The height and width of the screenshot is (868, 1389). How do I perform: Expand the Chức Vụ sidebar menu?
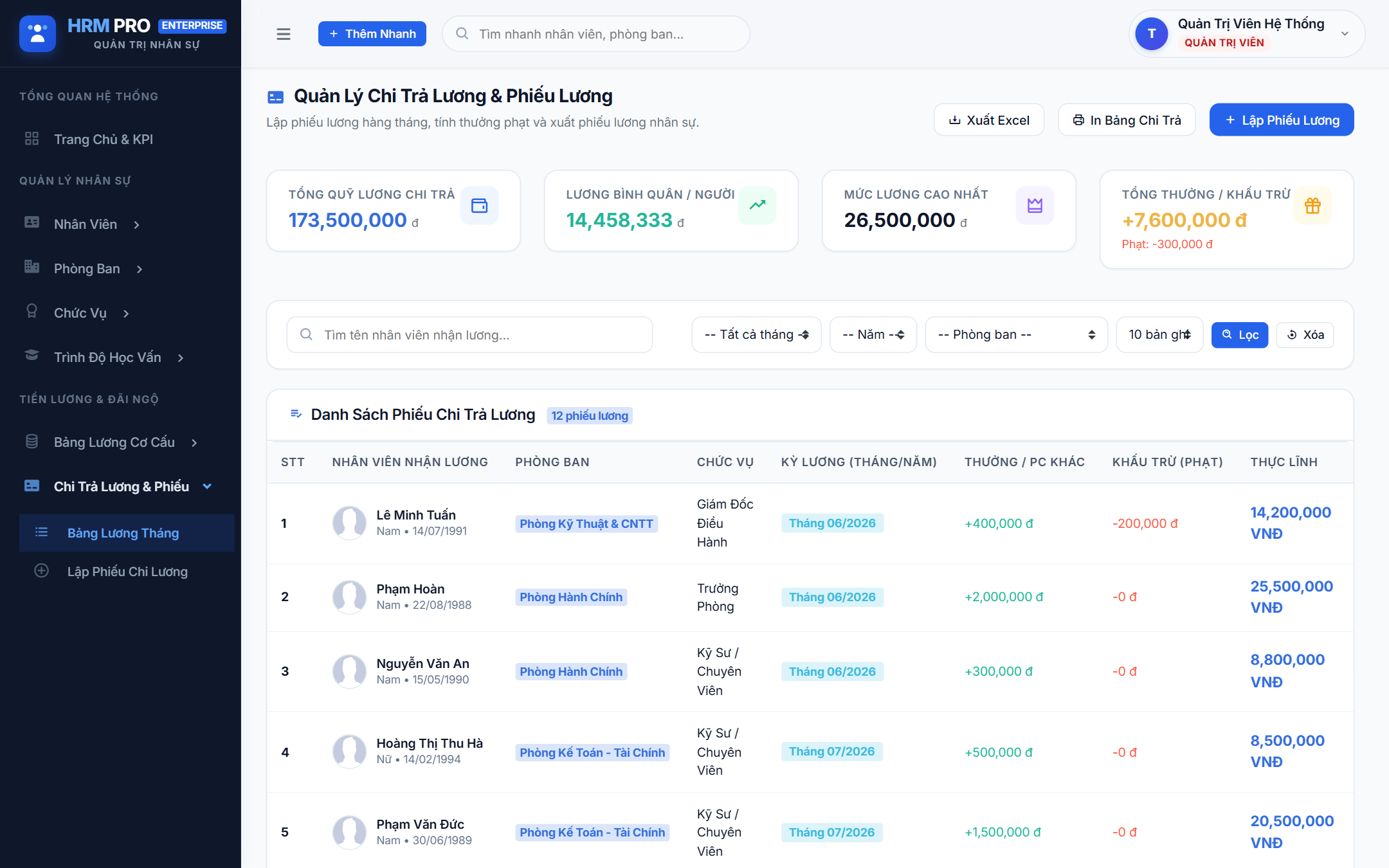127,313
